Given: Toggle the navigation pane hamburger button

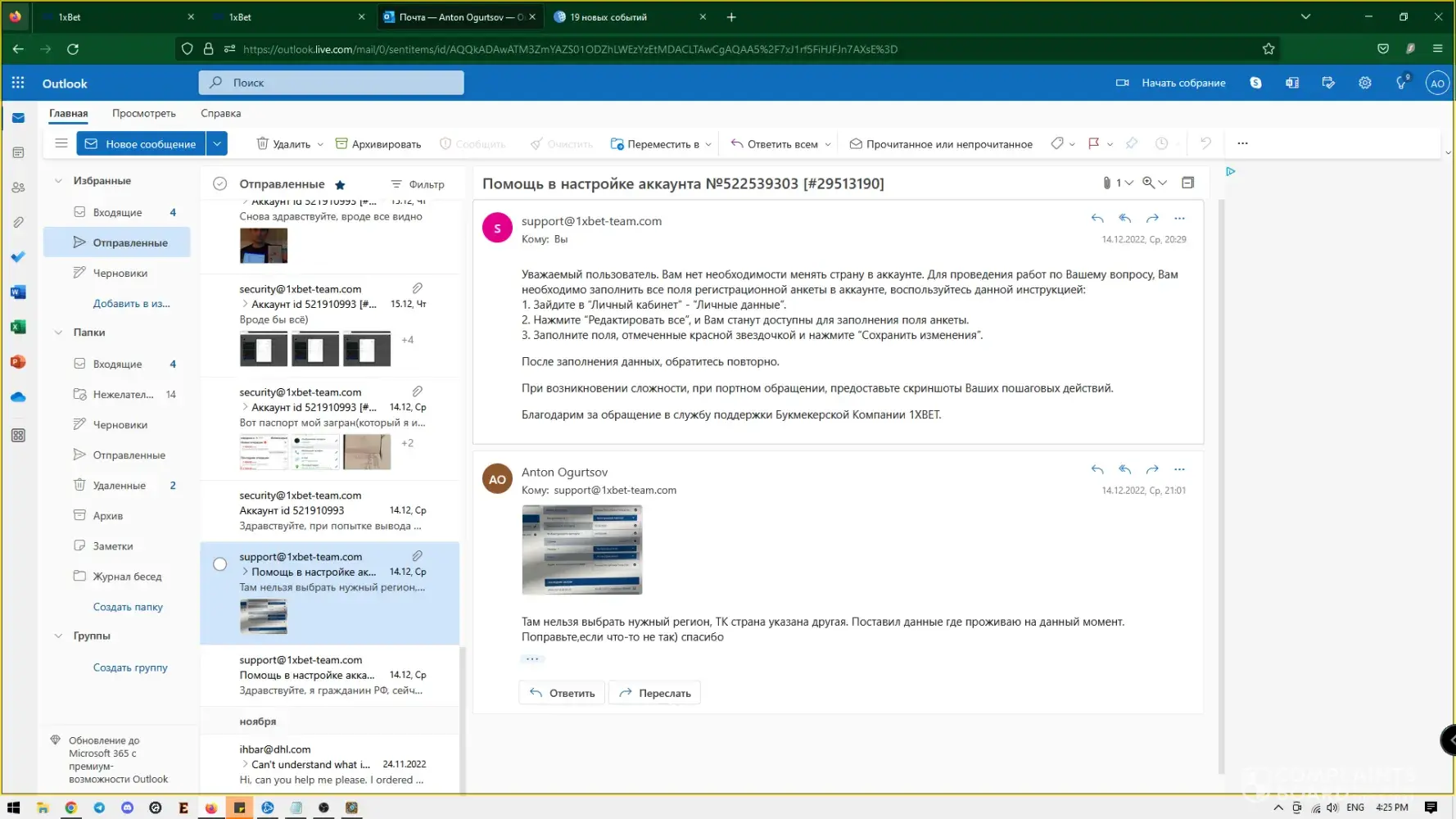Looking at the screenshot, I should tap(61, 143).
